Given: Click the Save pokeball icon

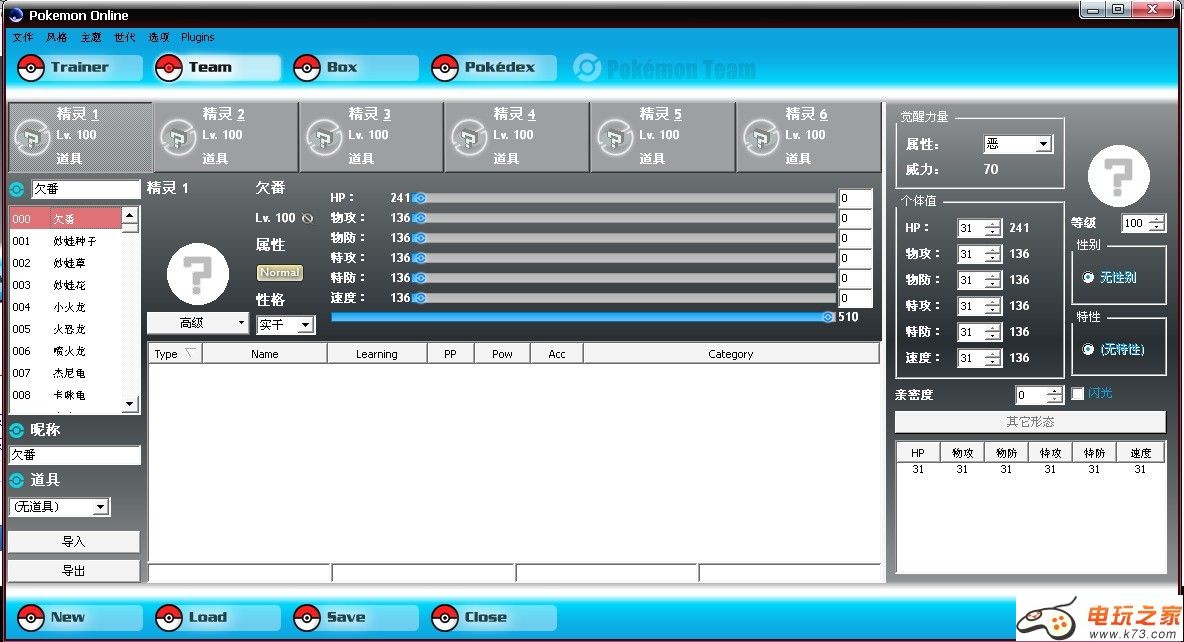Looking at the screenshot, I should tap(307, 617).
